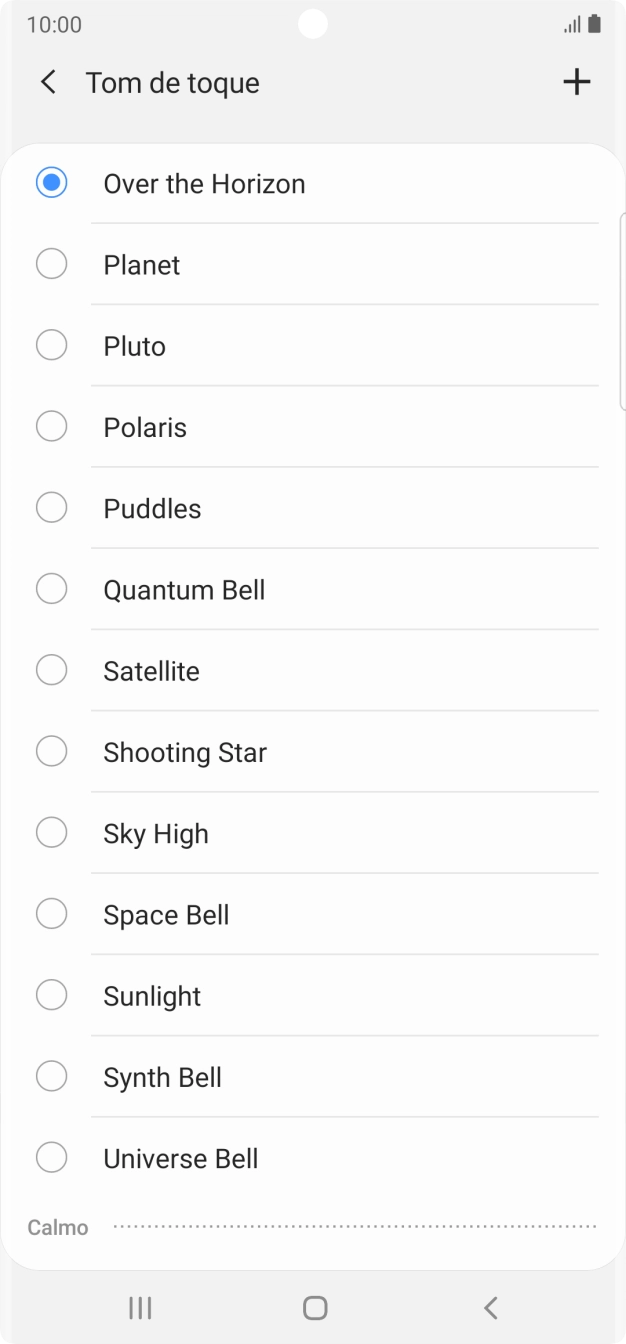Navigate back using the top-left arrow
This screenshot has height=1344, width=626.
click(x=48, y=82)
